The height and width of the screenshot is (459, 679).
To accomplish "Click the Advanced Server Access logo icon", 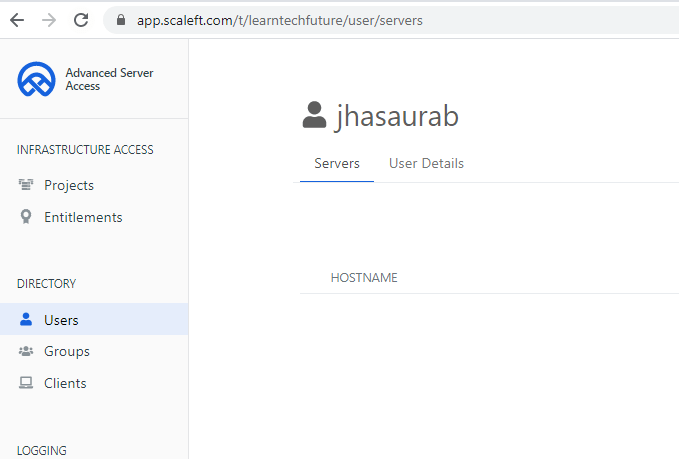I will pyautogui.click(x=36, y=79).
